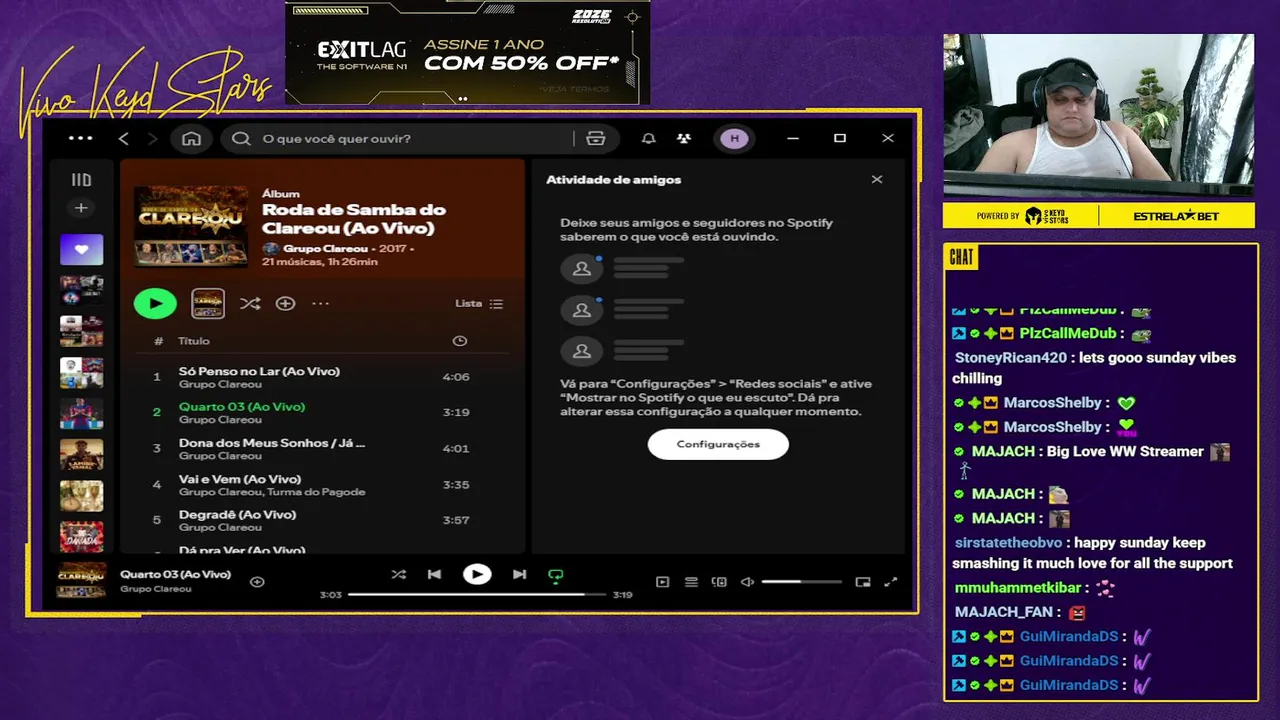
Task: Open connect to a device icon
Action: click(719, 582)
